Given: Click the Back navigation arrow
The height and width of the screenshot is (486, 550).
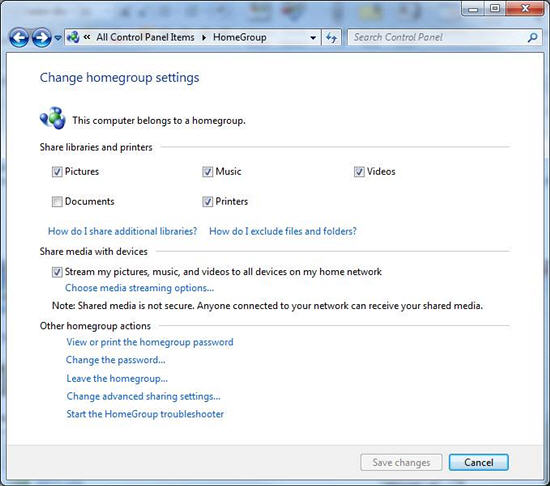Looking at the screenshot, I should tap(19, 38).
